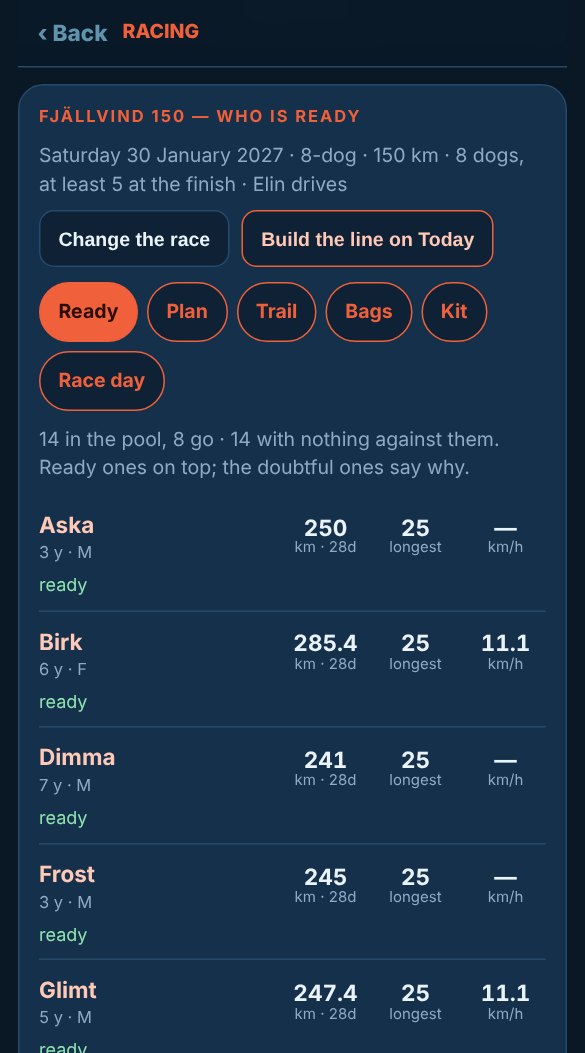
Task: Click Aska's ready status label
Action: pyautogui.click(x=63, y=585)
